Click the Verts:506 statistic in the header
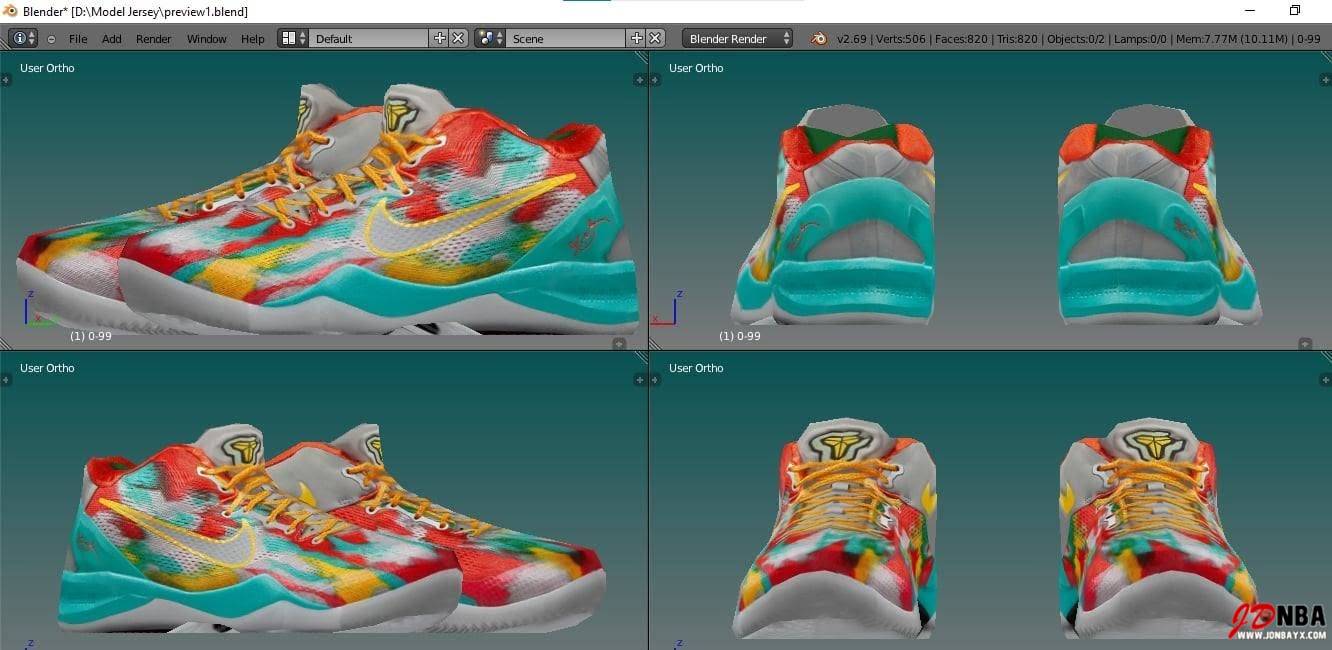 click(x=900, y=39)
